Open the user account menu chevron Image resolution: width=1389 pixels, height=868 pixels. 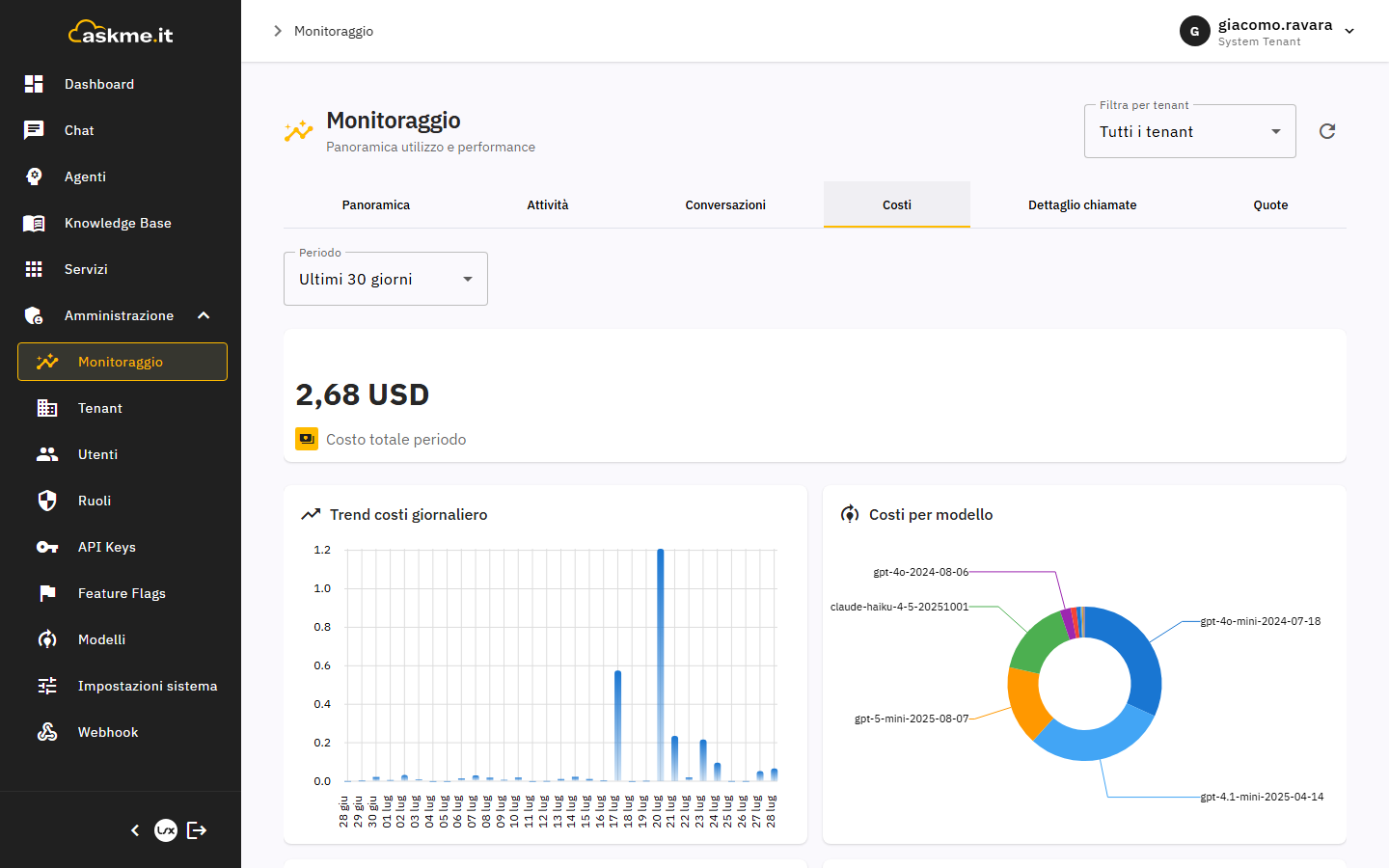point(1349,31)
